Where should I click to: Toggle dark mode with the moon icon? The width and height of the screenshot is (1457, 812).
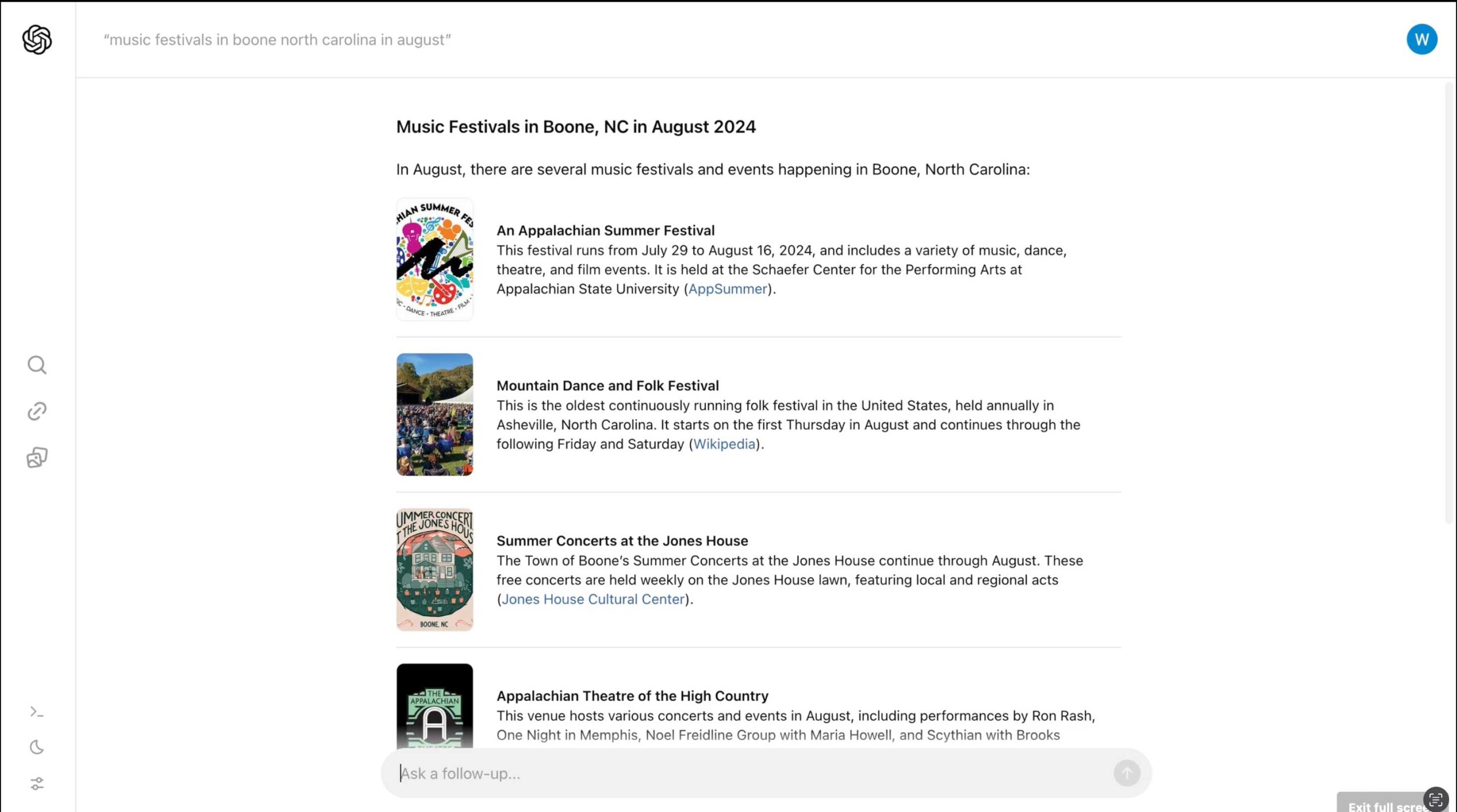coord(37,747)
